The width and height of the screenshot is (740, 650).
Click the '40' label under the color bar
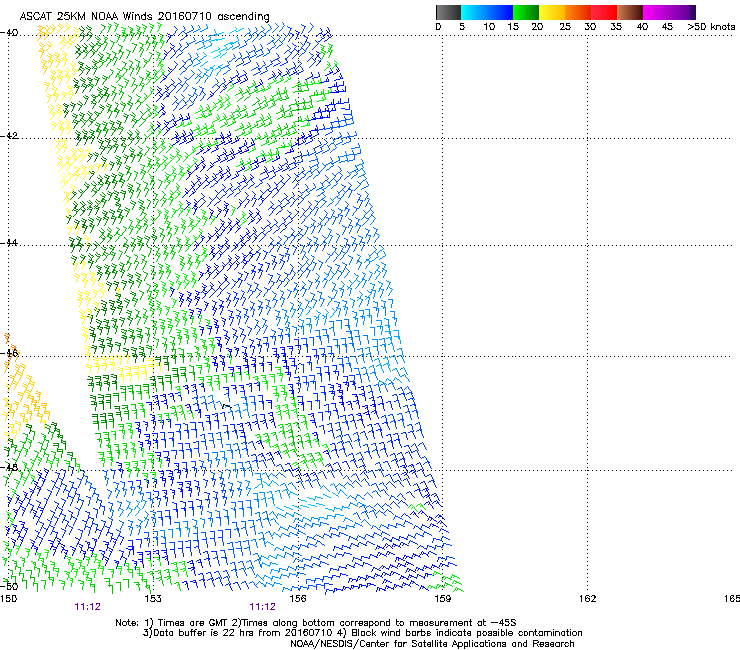642,27
